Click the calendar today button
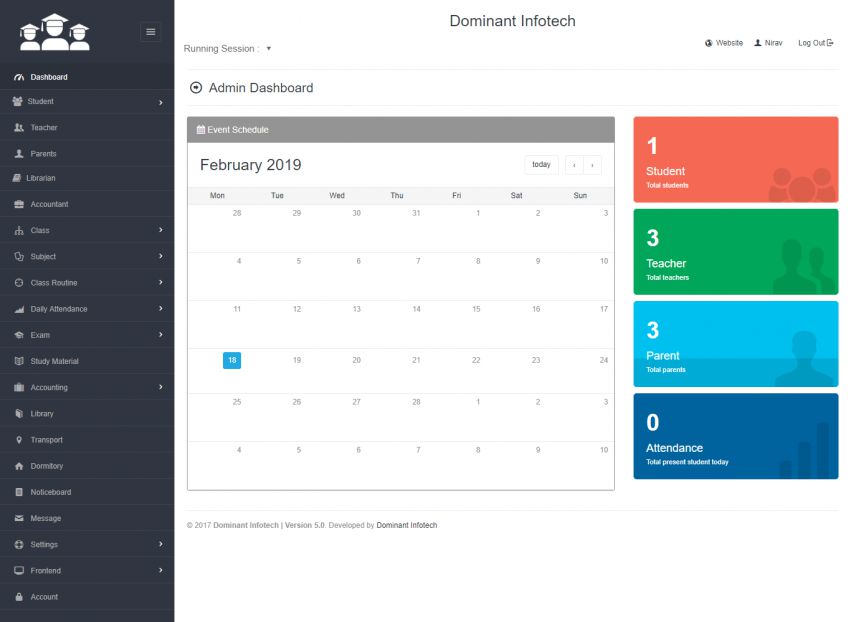851x622 pixels. point(541,164)
